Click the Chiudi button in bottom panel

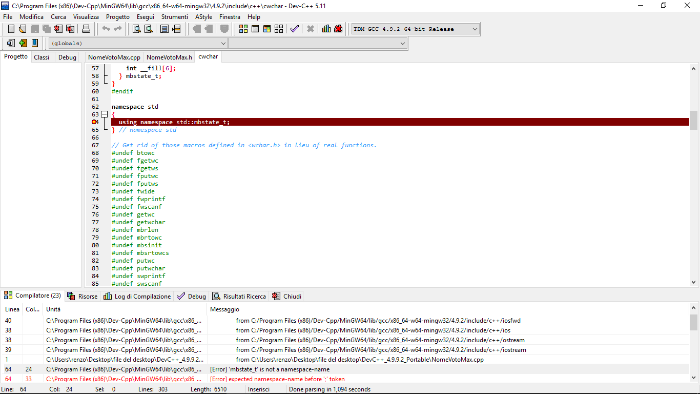tap(287, 296)
